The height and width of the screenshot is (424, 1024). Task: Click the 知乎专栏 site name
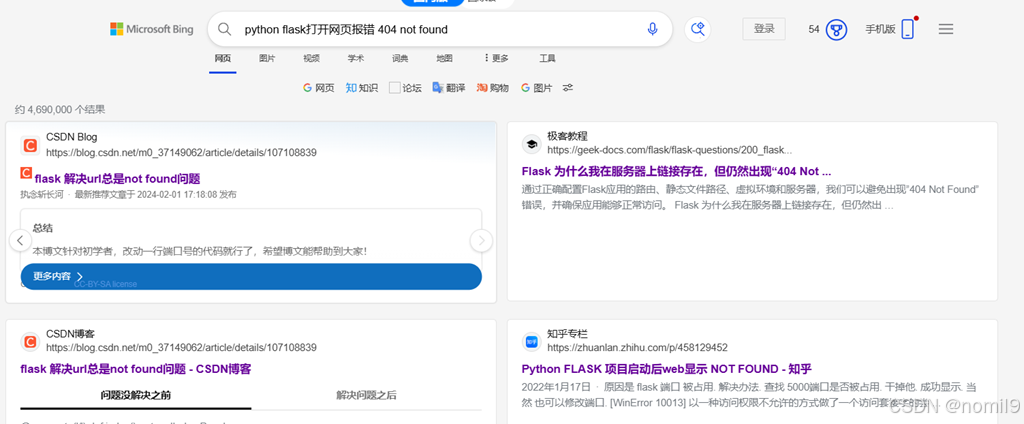point(568,333)
